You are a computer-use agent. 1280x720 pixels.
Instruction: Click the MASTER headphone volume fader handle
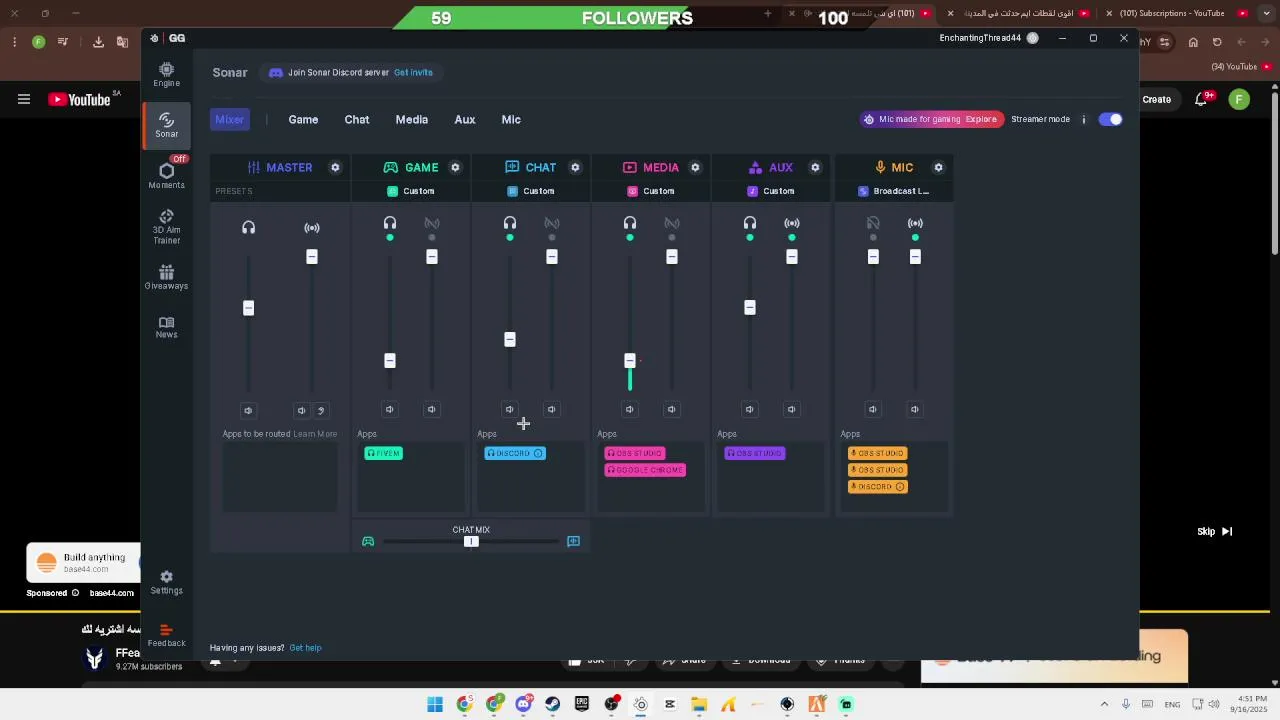click(249, 308)
